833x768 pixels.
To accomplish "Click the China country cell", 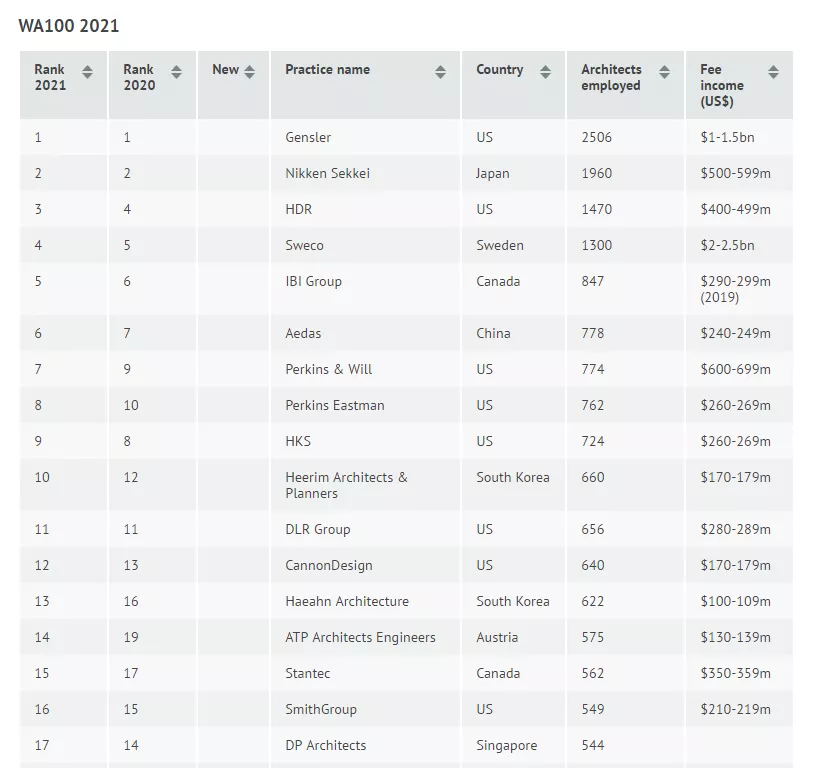I will pyautogui.click(x=514, y=334).
